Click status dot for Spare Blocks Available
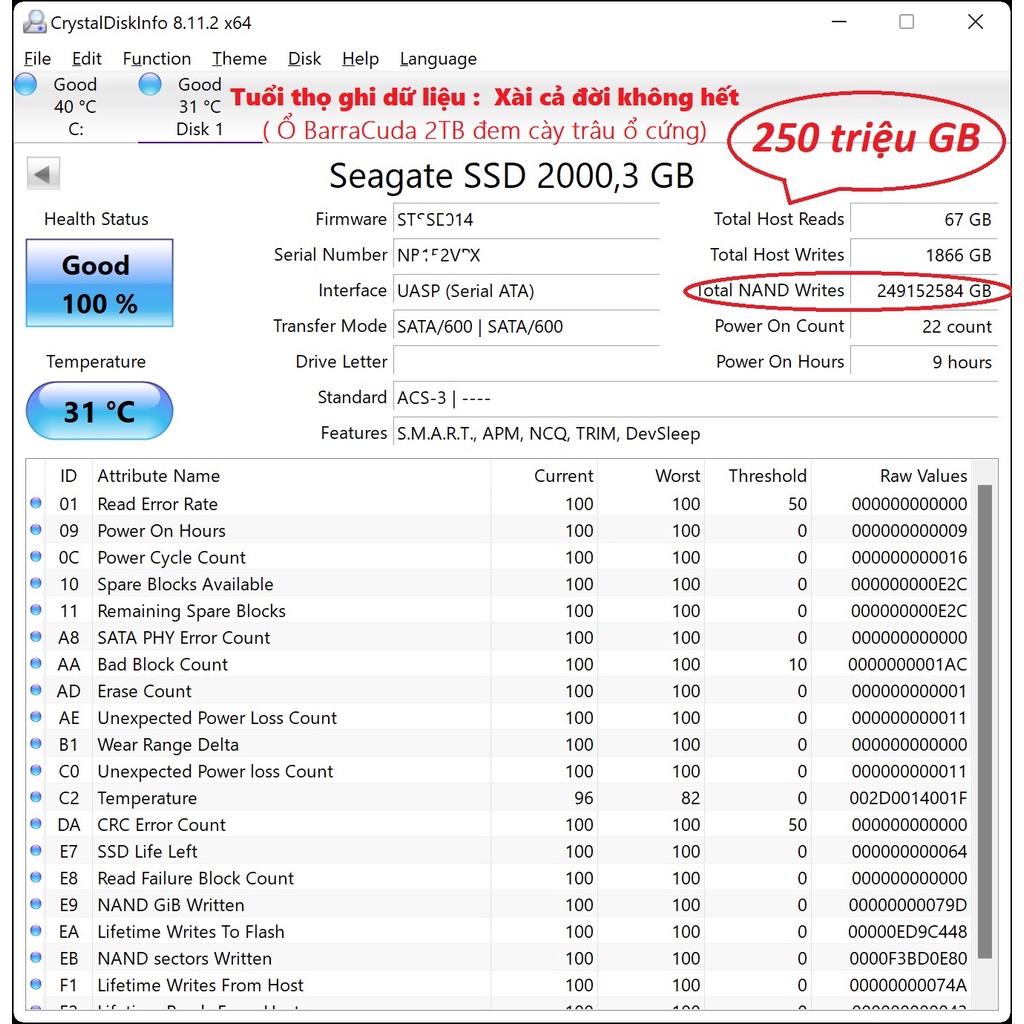This screenshot has width=1024, height=1024. [36, 583]
